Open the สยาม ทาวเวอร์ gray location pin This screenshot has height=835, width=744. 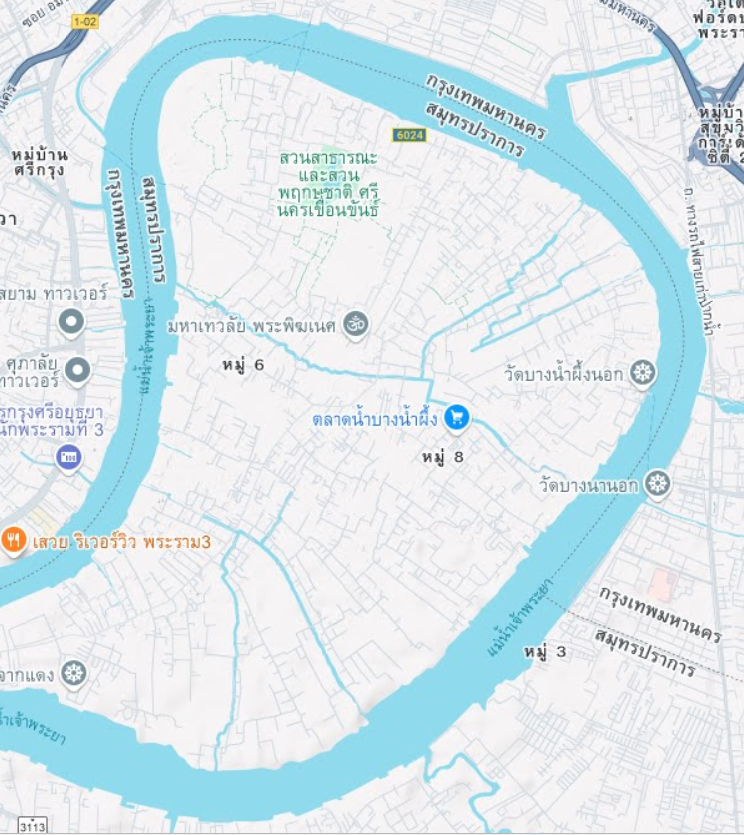[x=71, y=323]
